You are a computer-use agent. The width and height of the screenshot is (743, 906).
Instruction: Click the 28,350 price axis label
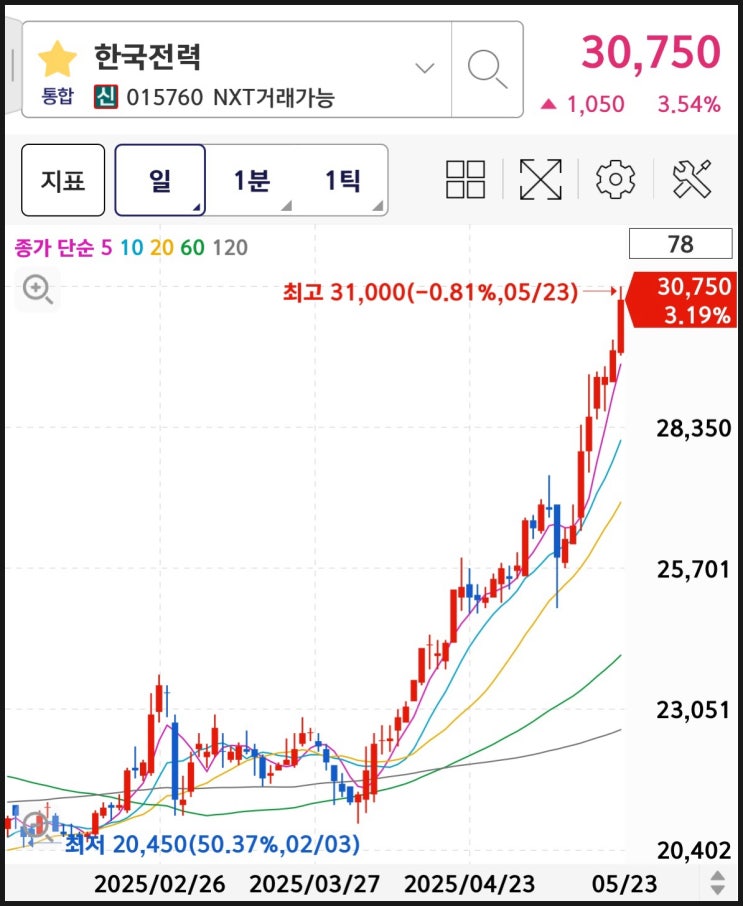point(694,429)
